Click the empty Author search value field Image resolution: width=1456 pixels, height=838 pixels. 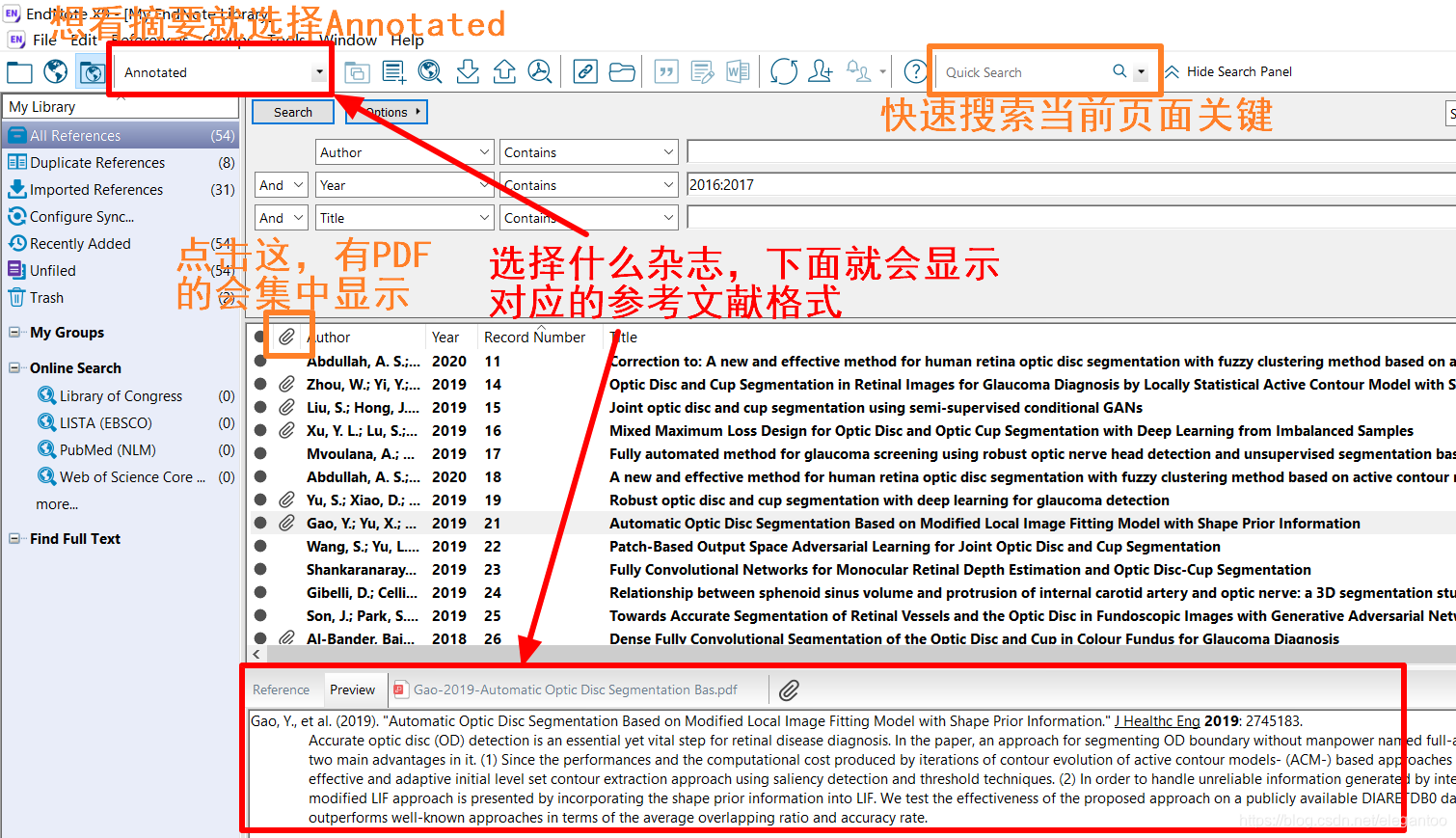tap(1070, 152)
